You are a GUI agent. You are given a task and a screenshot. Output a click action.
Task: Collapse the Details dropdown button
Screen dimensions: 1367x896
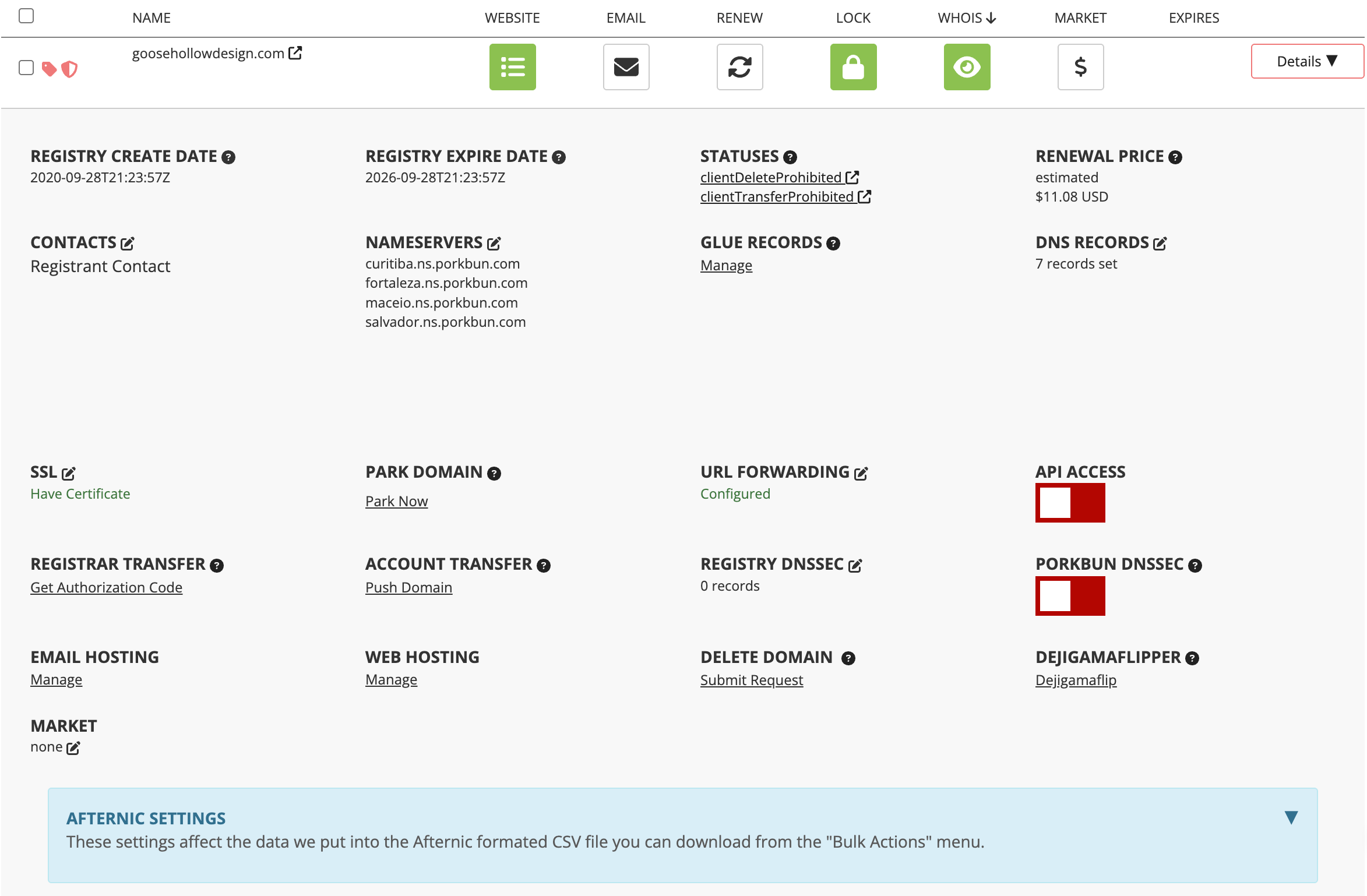click(x=1306, y=61)
